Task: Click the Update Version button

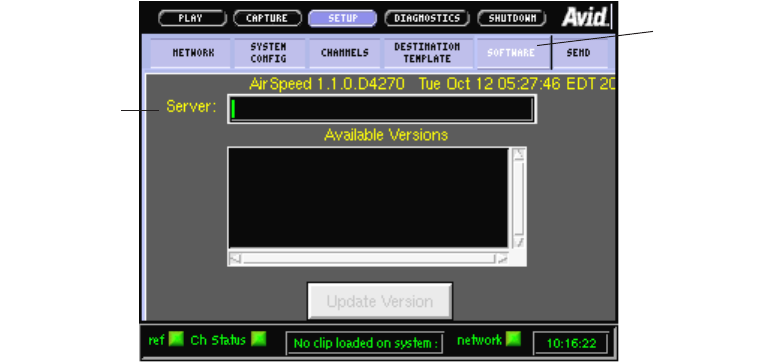Action: (x=380, y=301)
